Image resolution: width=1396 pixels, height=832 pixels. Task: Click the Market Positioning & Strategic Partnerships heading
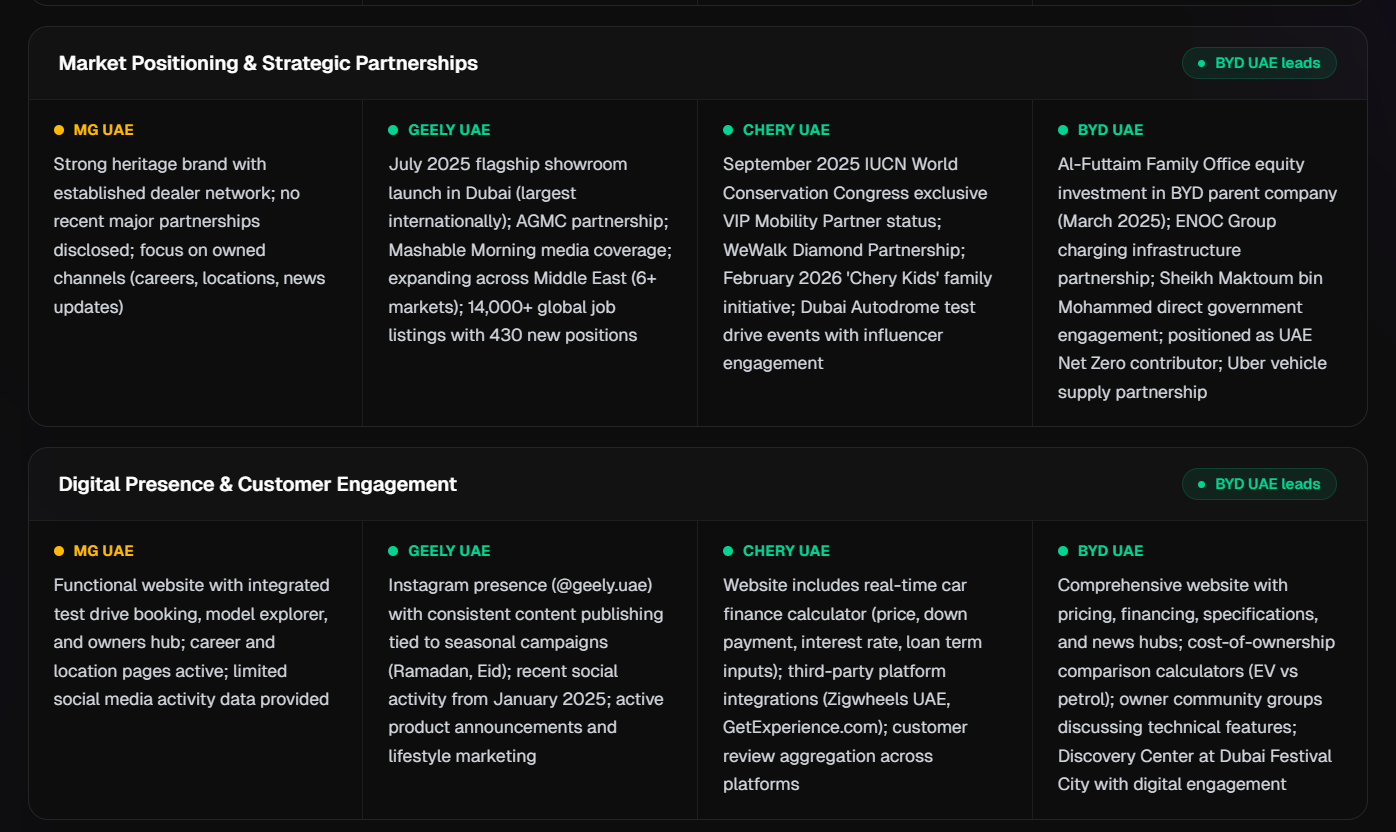point(268,63)
